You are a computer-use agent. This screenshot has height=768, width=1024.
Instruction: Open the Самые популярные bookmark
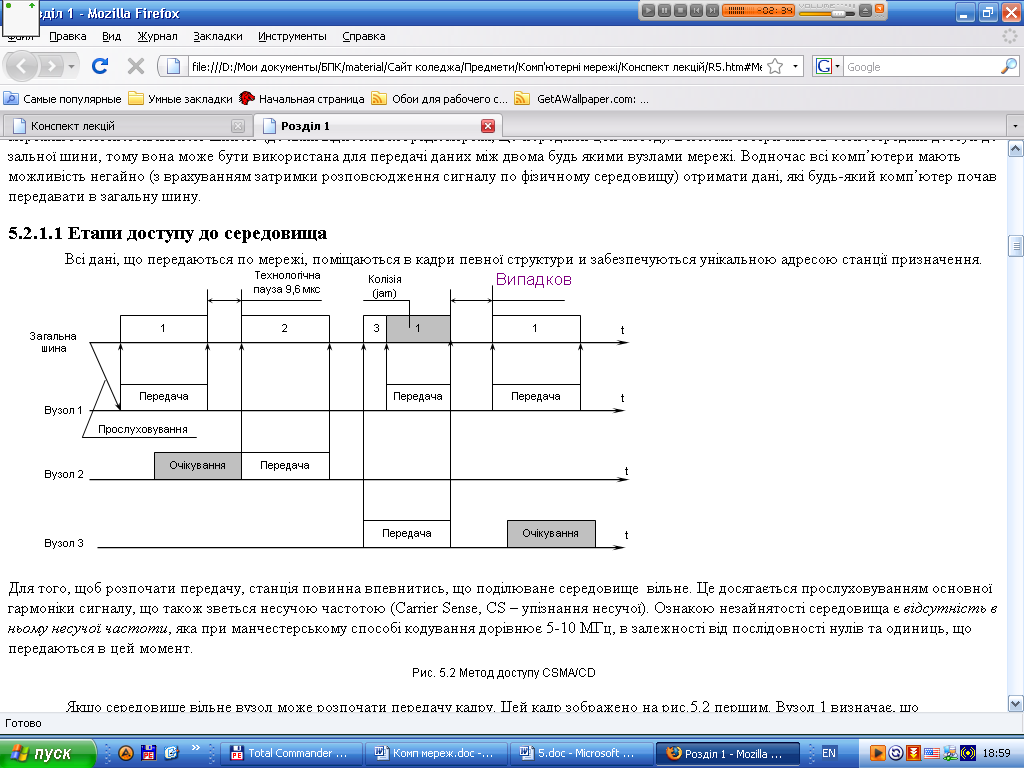pyautogui.click(x=63, y=99)
